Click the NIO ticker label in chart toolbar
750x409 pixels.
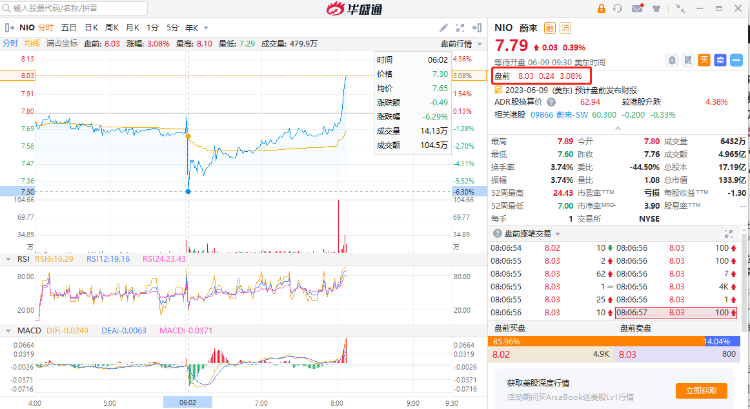27,28
